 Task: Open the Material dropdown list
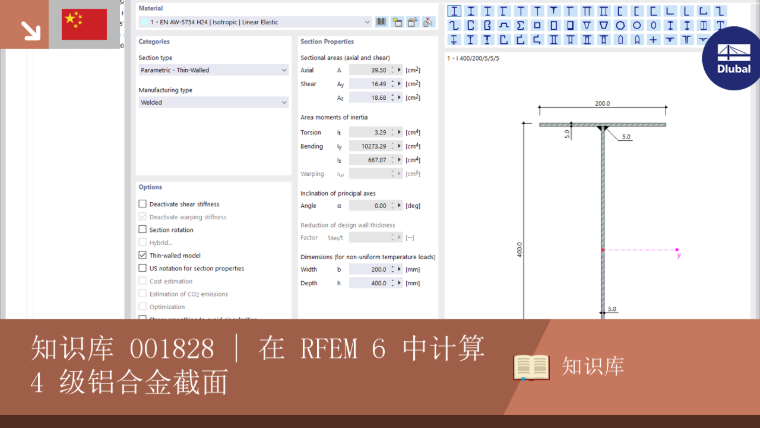(255, 22)
